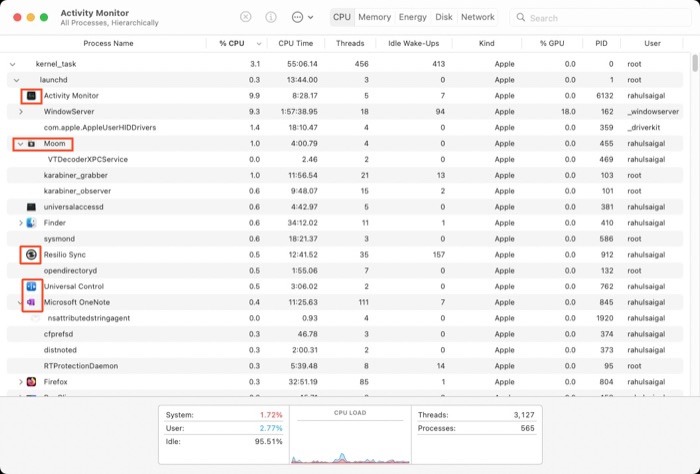Click inside the Search field
Viewport: 700px width, 474px height.
(600, 18)
